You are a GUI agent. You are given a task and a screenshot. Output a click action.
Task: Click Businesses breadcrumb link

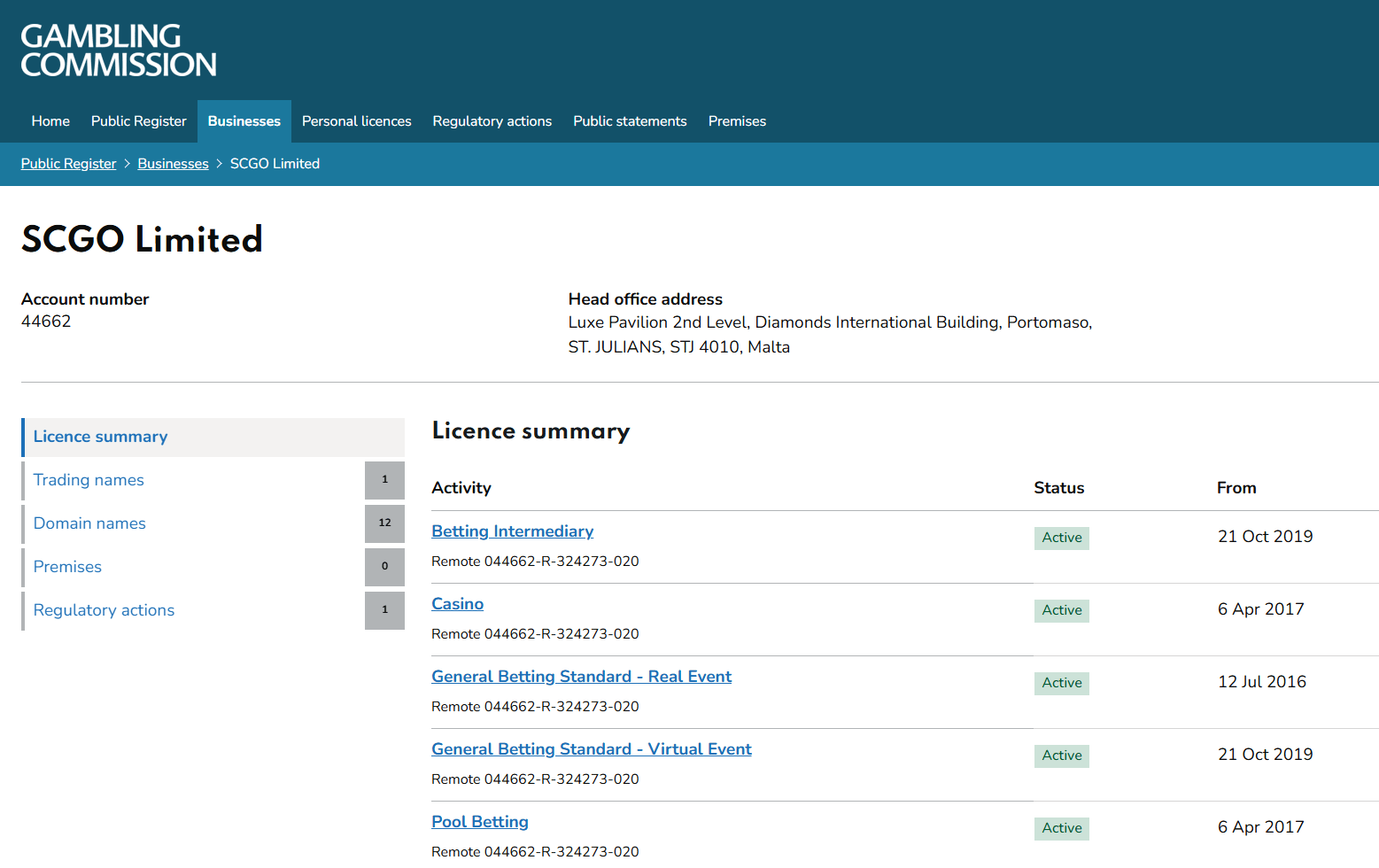[174, 164]
